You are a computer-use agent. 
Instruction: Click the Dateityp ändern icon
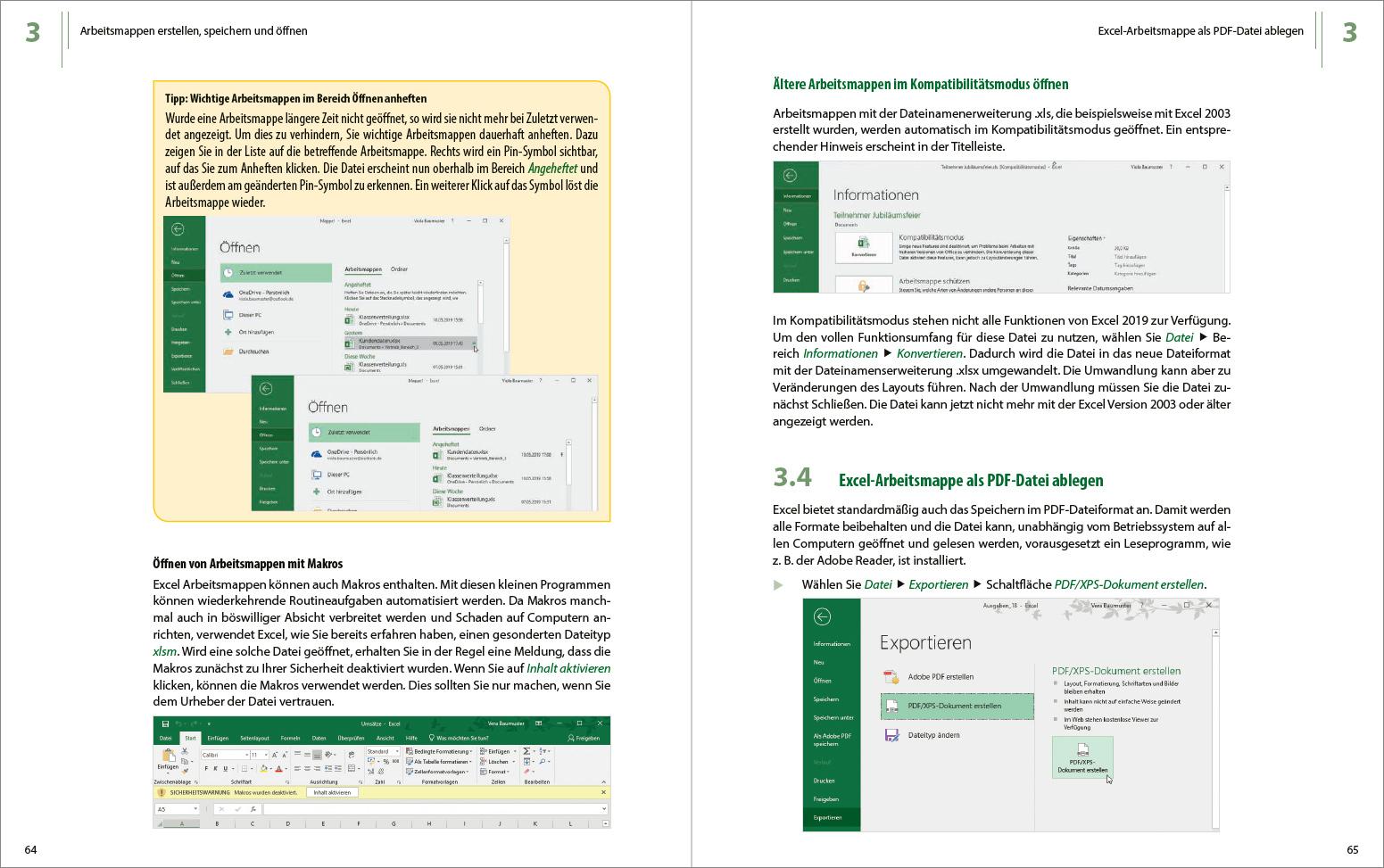pos(891,734)
